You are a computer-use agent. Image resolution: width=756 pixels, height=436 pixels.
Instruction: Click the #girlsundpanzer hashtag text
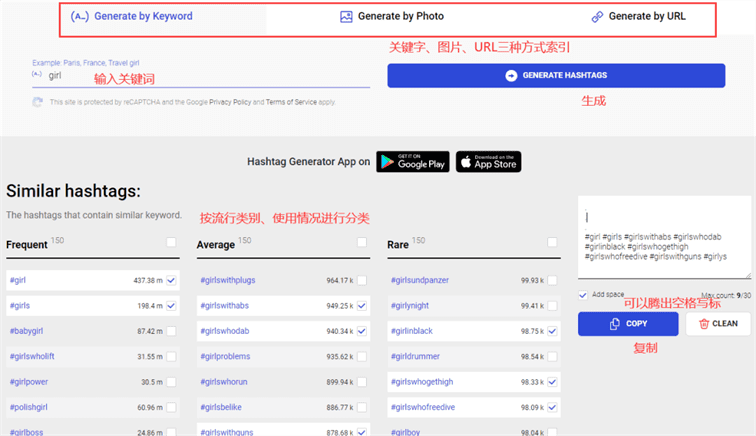(x=419, y=280)
